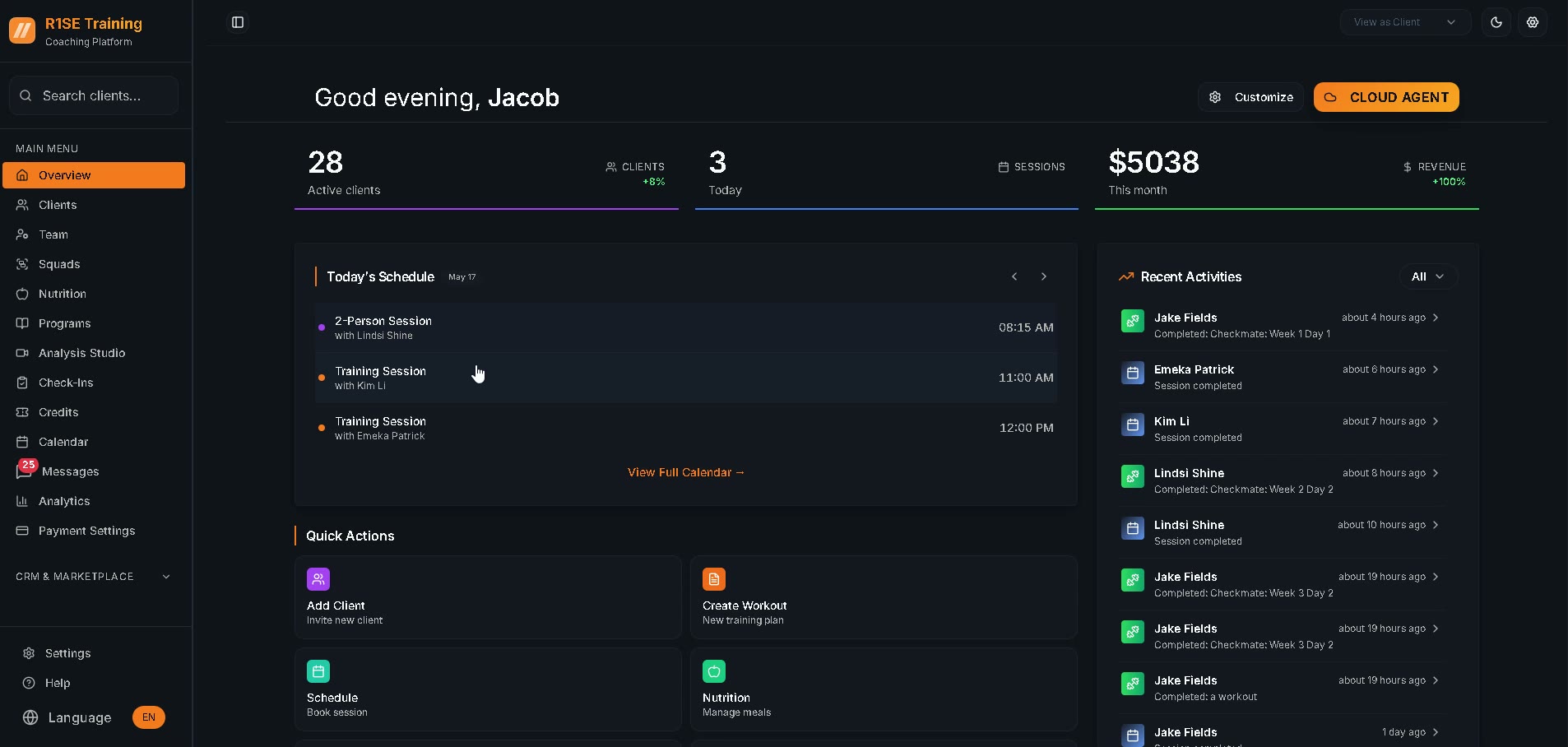Toggle dark mode moon icon
Viewport: 1568px width, 747px height.
(1496, 22)
